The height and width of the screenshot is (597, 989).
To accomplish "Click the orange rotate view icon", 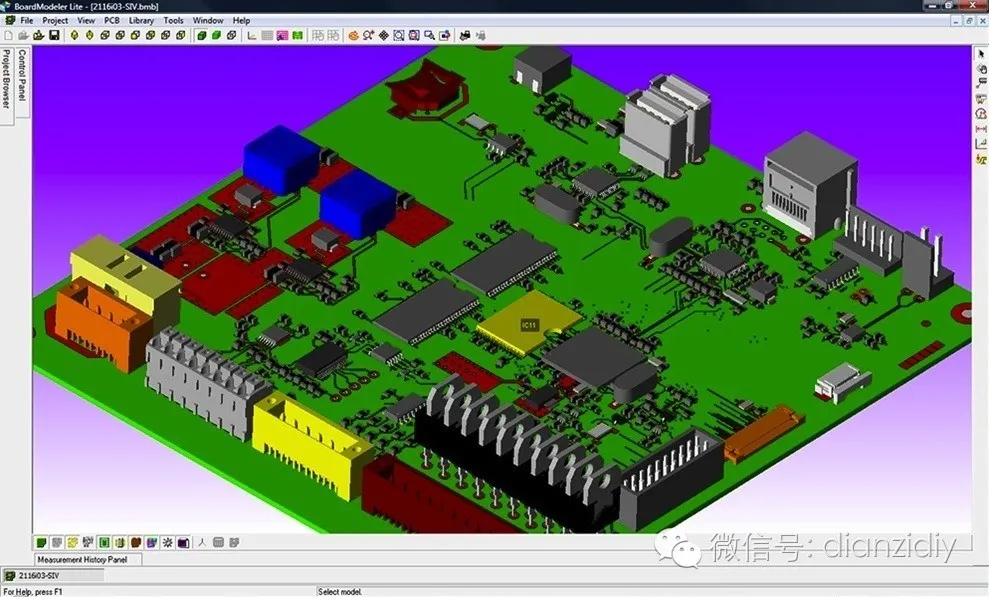I will coord(353,35).
